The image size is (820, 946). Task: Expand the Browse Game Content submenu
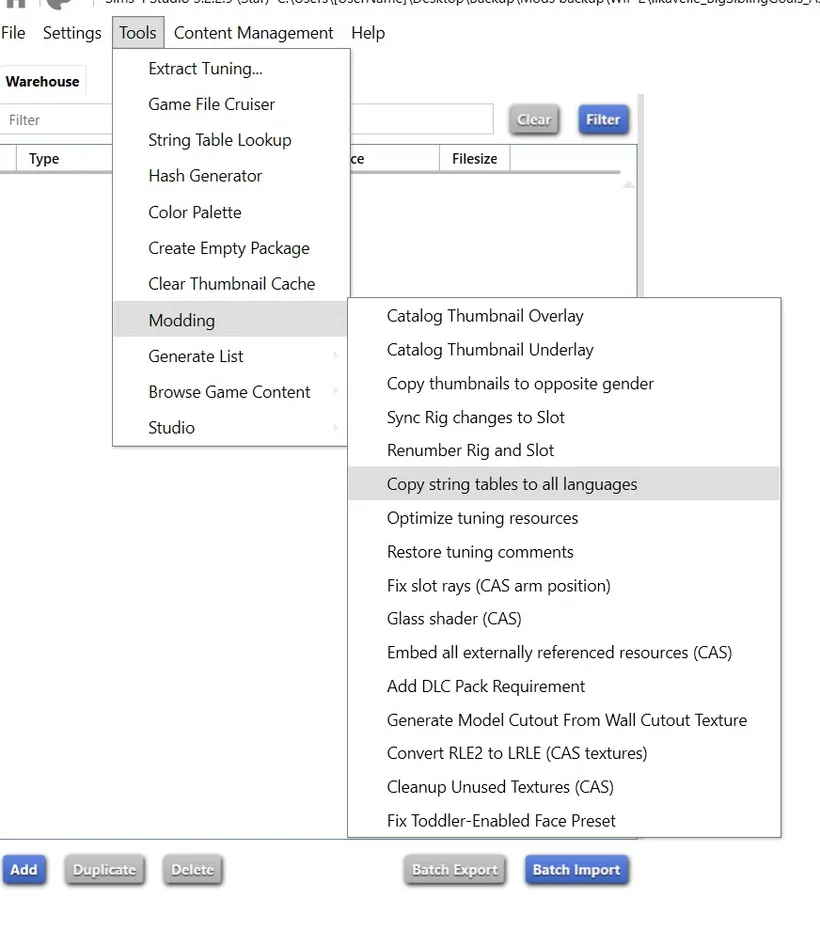coord(229,392)
